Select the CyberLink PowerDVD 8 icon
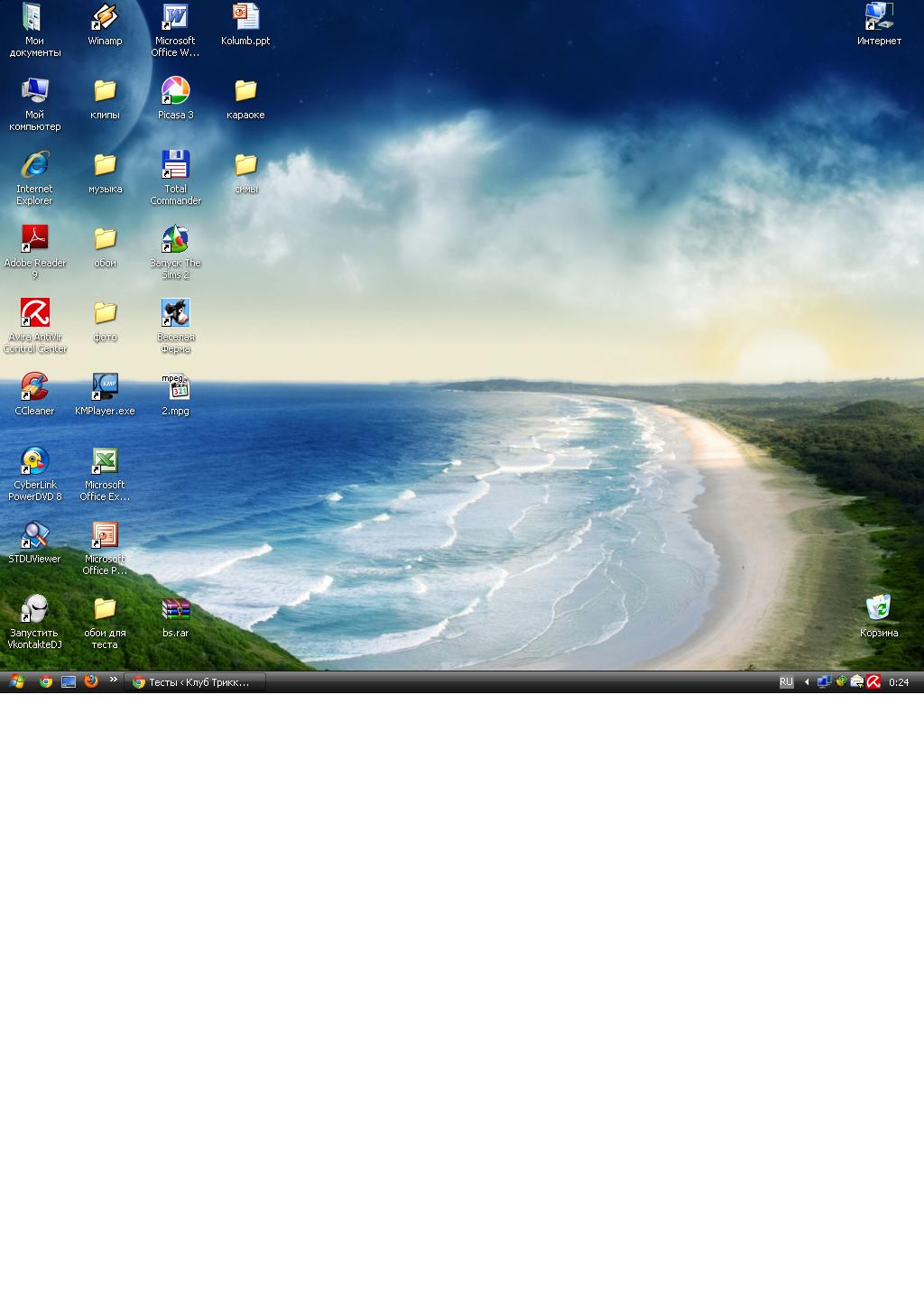 click(x=34, y=461)
